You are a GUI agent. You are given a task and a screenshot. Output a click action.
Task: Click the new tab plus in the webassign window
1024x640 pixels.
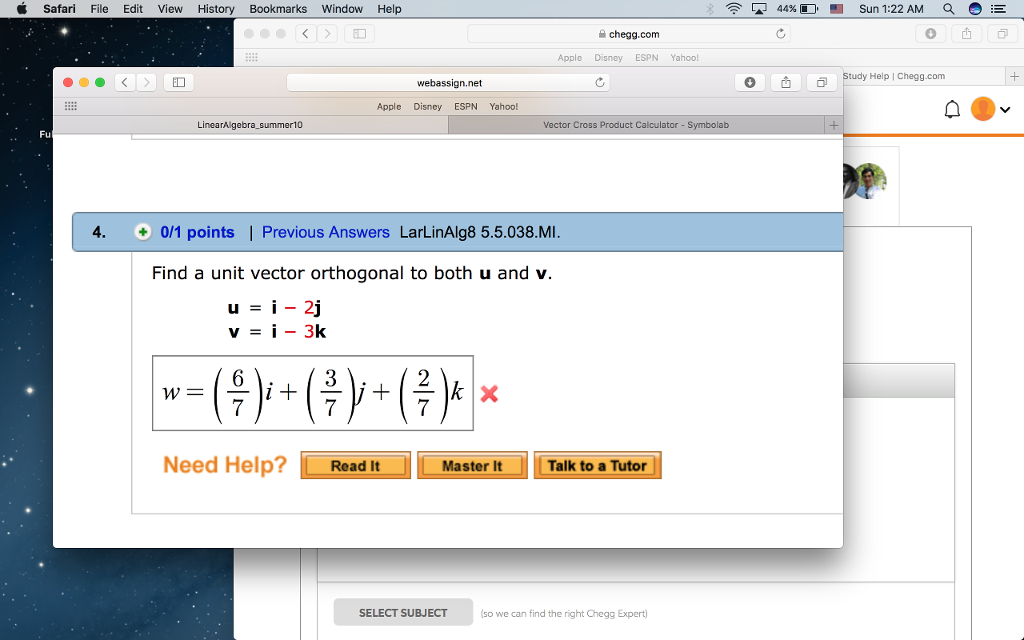tap(834, 125)
